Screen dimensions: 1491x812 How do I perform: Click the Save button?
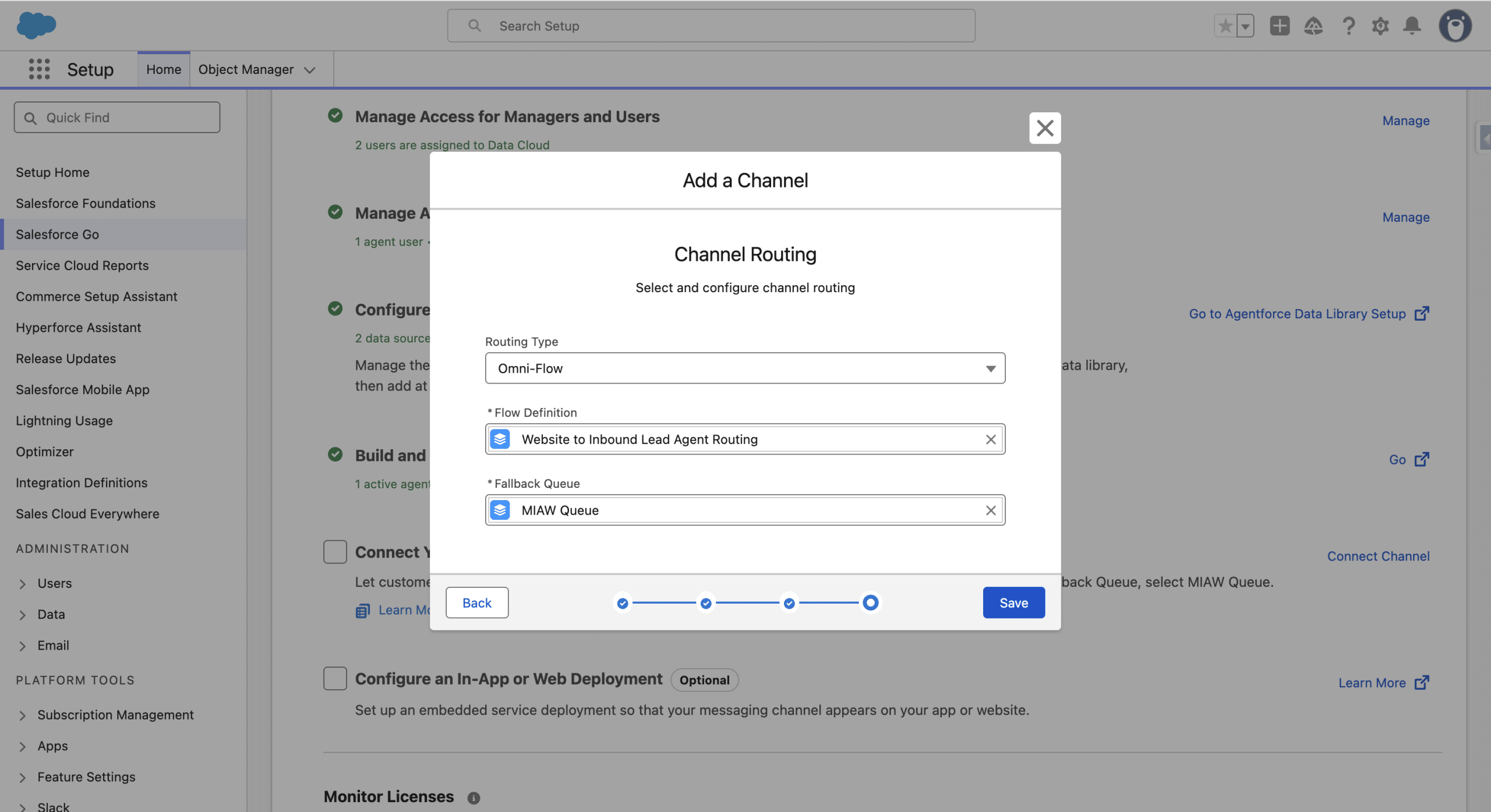pos(1013,602)
